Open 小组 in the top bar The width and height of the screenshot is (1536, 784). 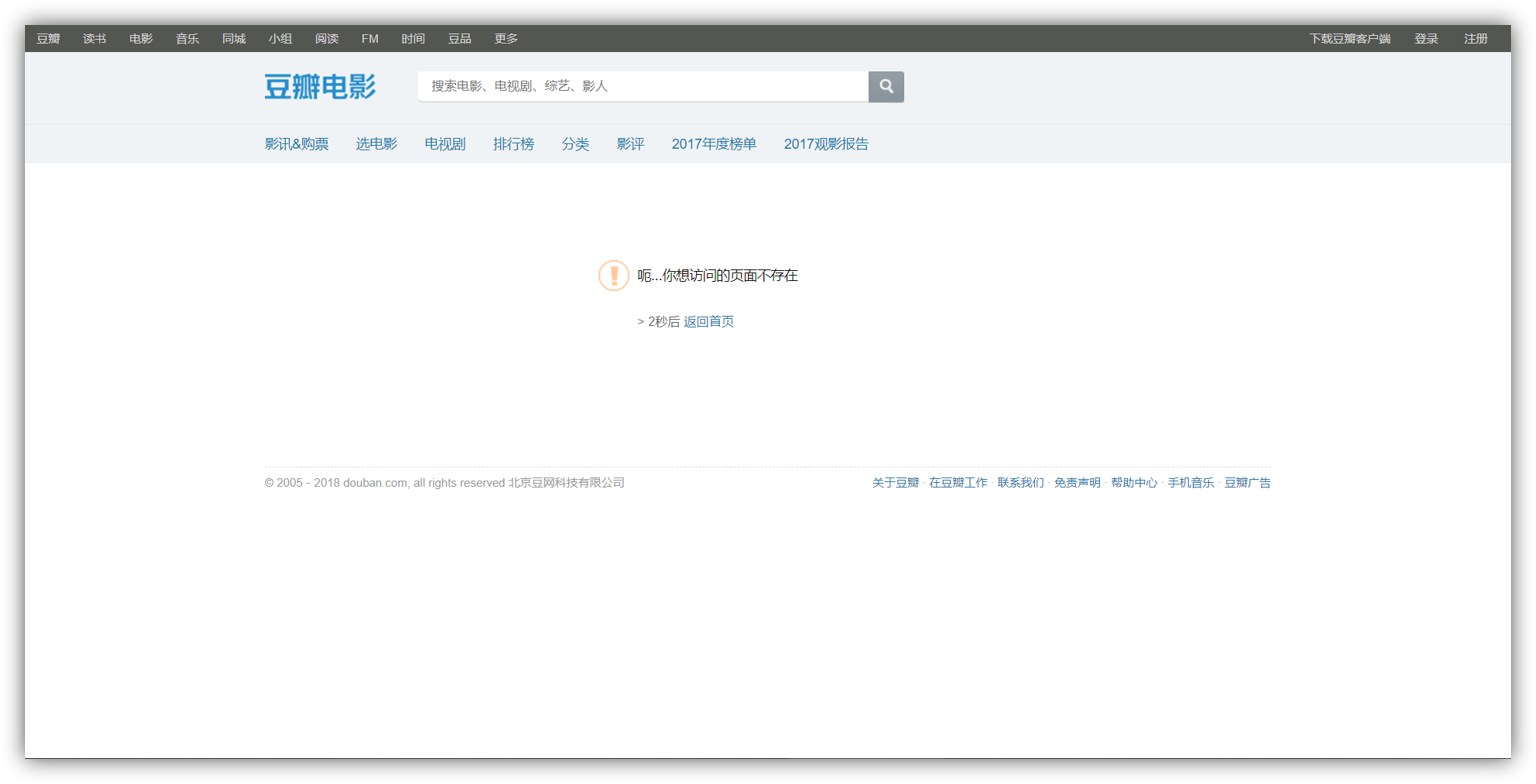280,39
